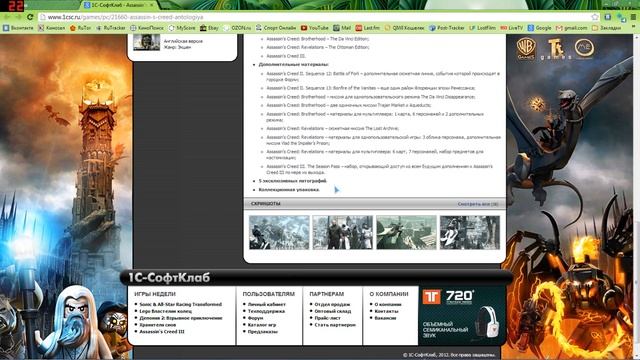Image resolution: width=640 pixels, height=360 pixels.
Task: Switch to the 1С-СофтКлаб browser tab
Action: pos(118,5)
